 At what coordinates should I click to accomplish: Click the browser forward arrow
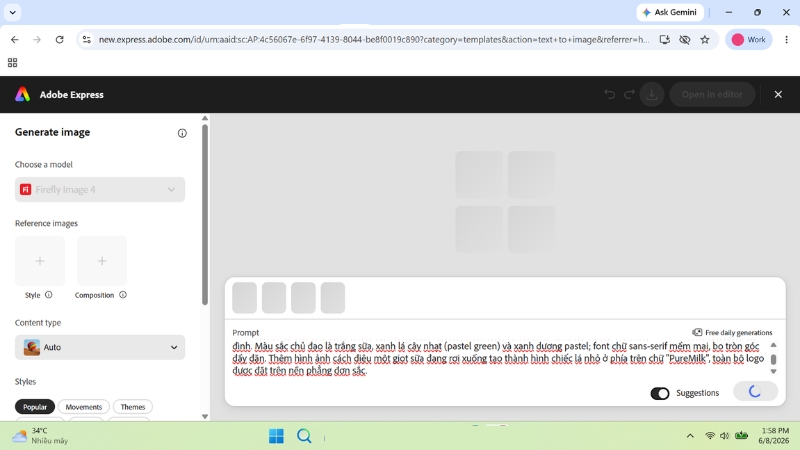point(37,39)
